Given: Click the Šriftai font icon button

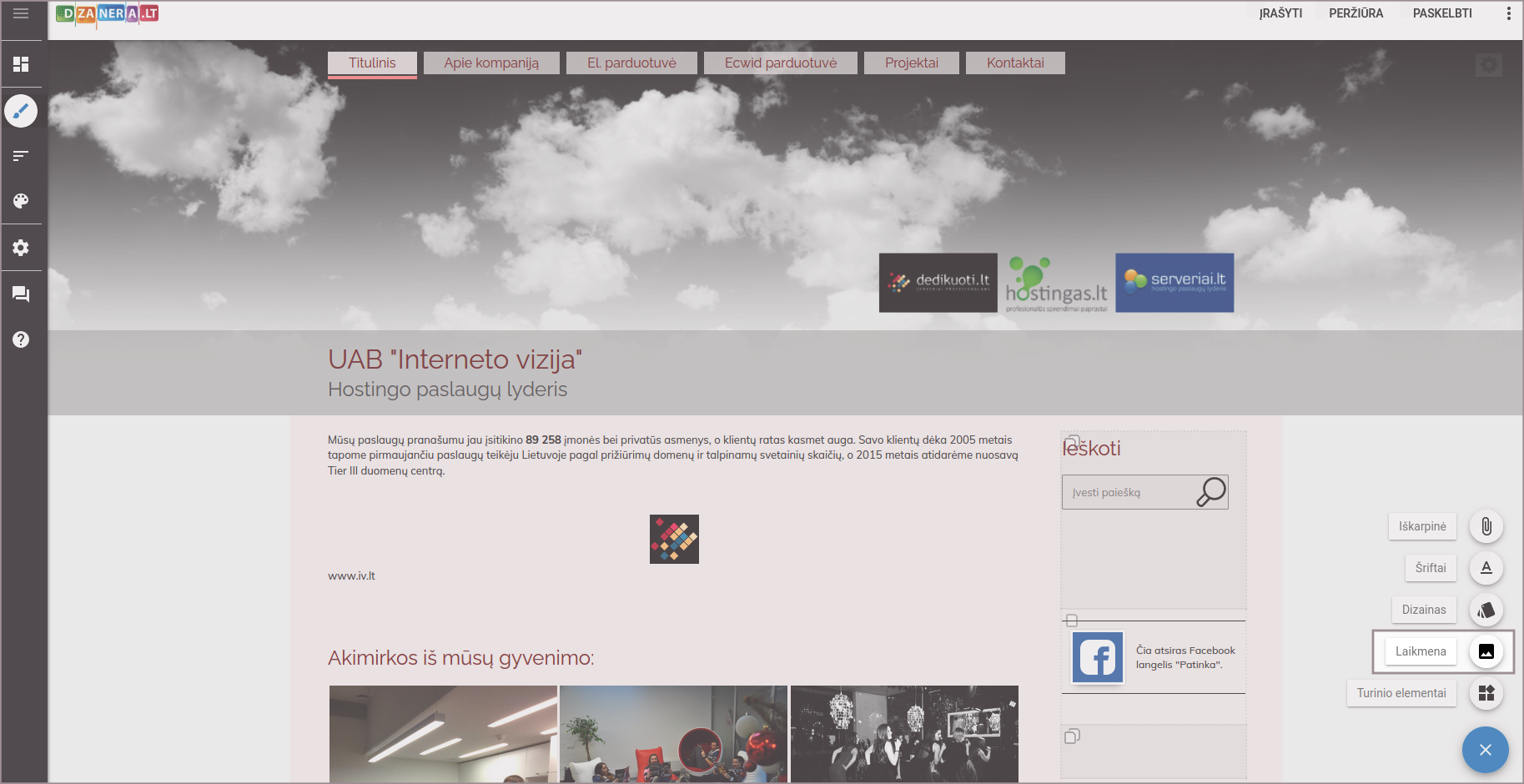Looking at the screenshot, I should tap(1486, 568).
